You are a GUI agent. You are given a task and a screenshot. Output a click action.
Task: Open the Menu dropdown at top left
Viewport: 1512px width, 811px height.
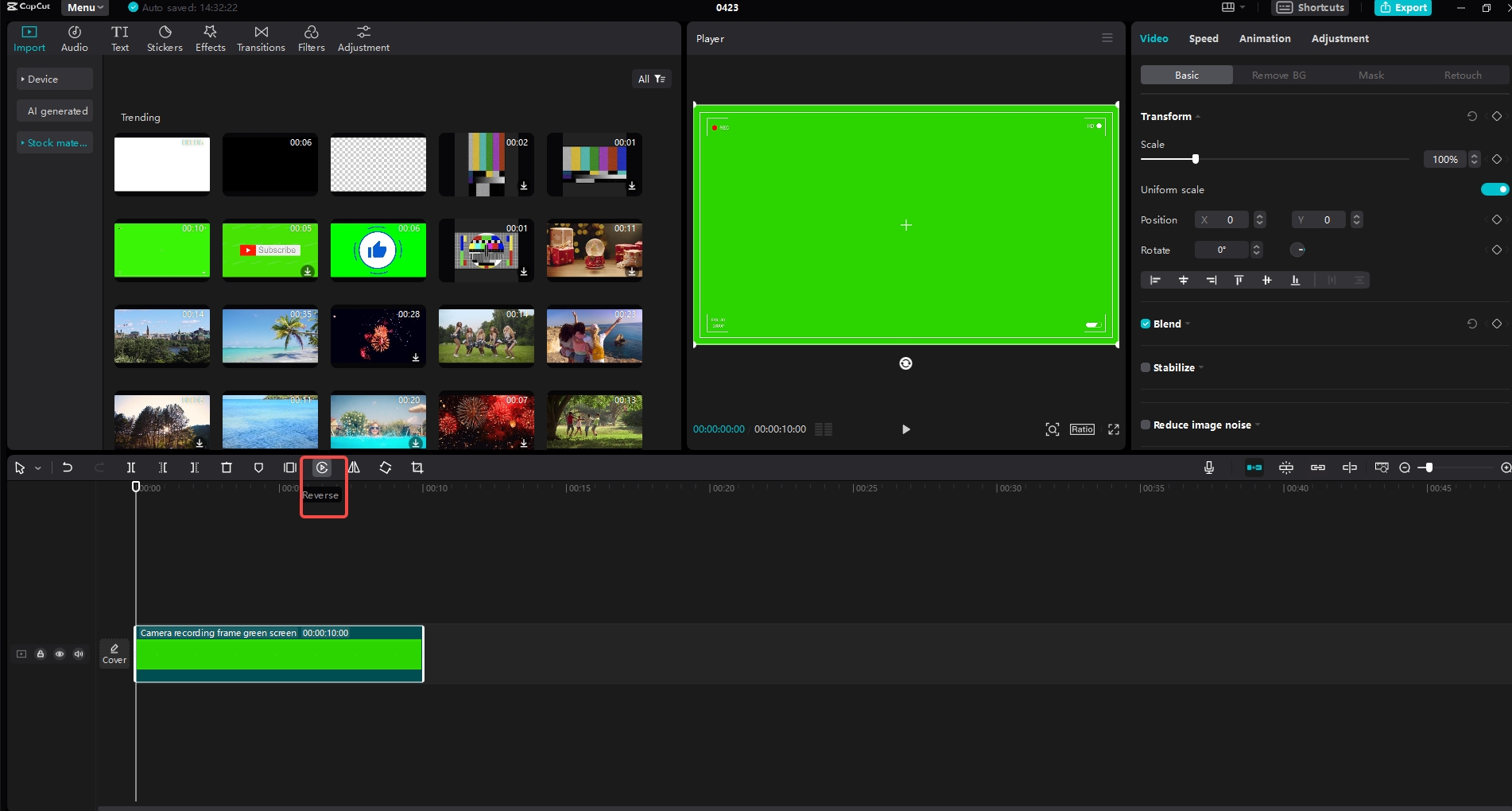pos(83,7)
